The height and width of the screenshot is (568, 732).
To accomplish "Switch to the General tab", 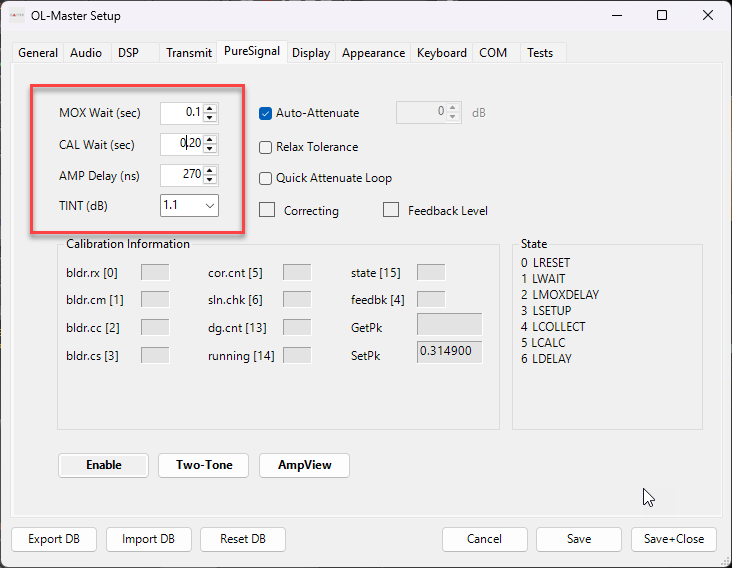I will pos(38,53).
